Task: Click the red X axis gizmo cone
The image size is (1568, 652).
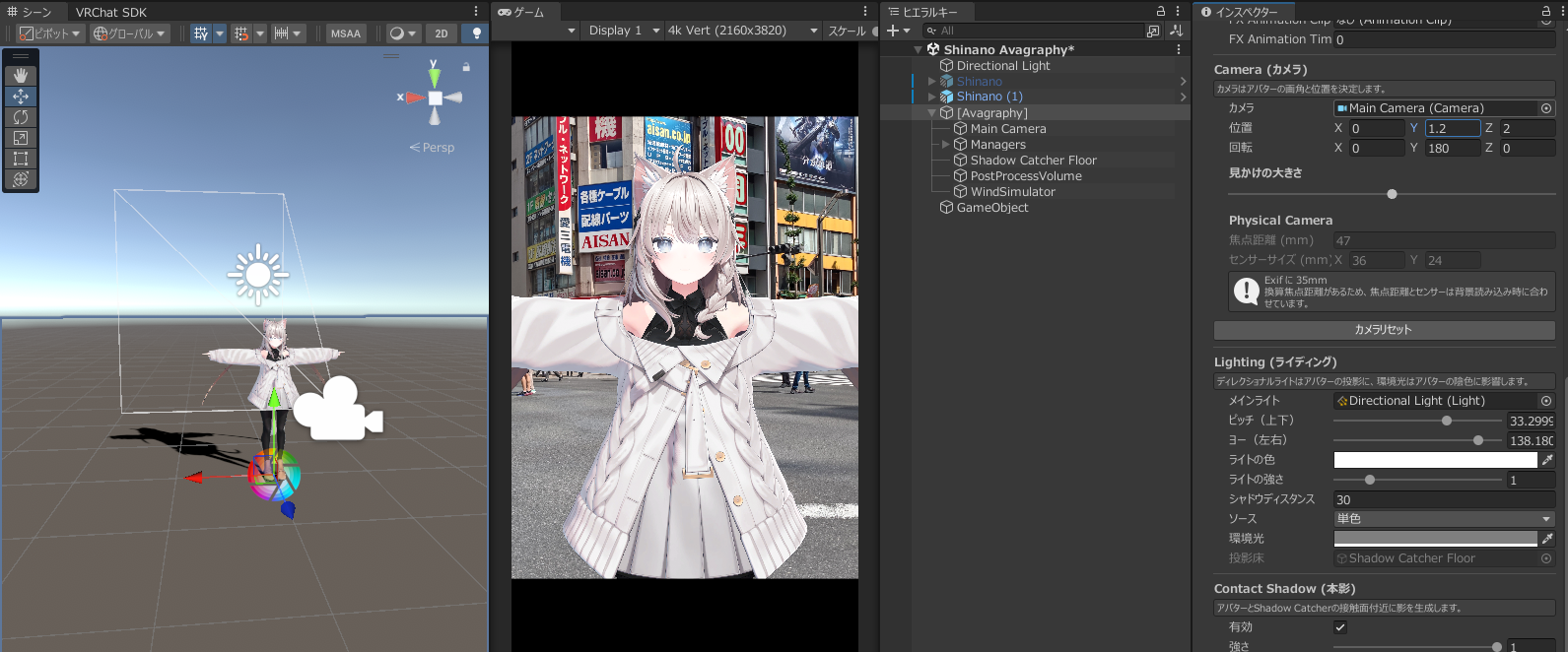Action: coord(413,98)
